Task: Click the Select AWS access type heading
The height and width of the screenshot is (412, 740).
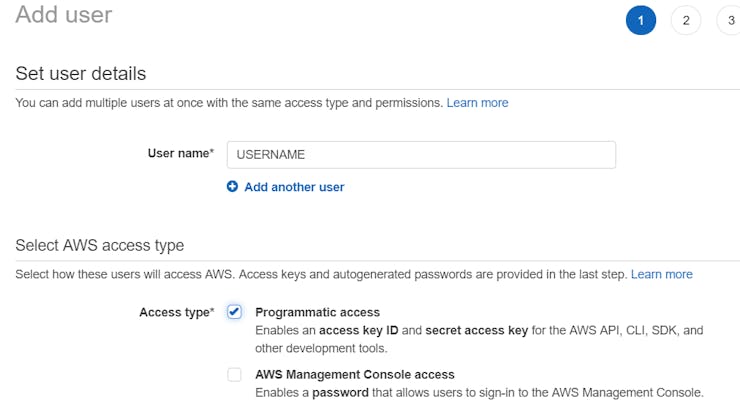Action: [x=100, y=246]
